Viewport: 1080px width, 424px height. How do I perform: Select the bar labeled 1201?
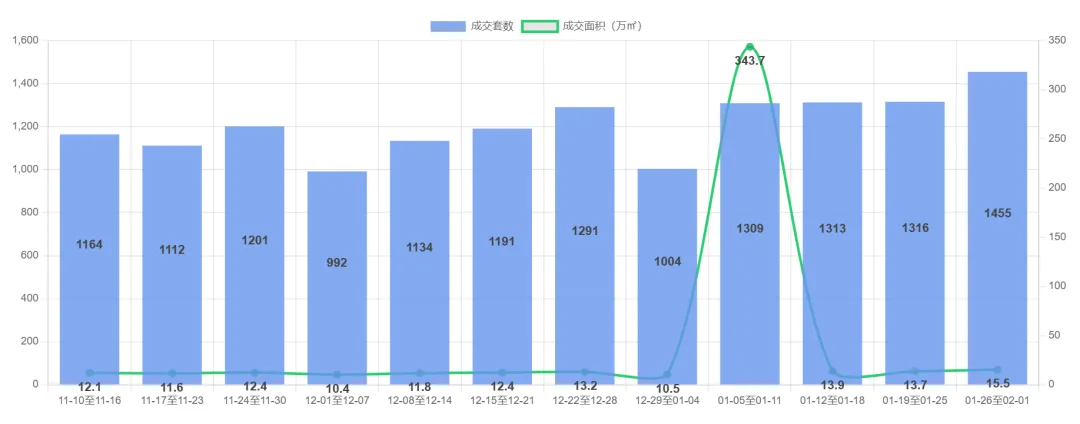(255, 255)
